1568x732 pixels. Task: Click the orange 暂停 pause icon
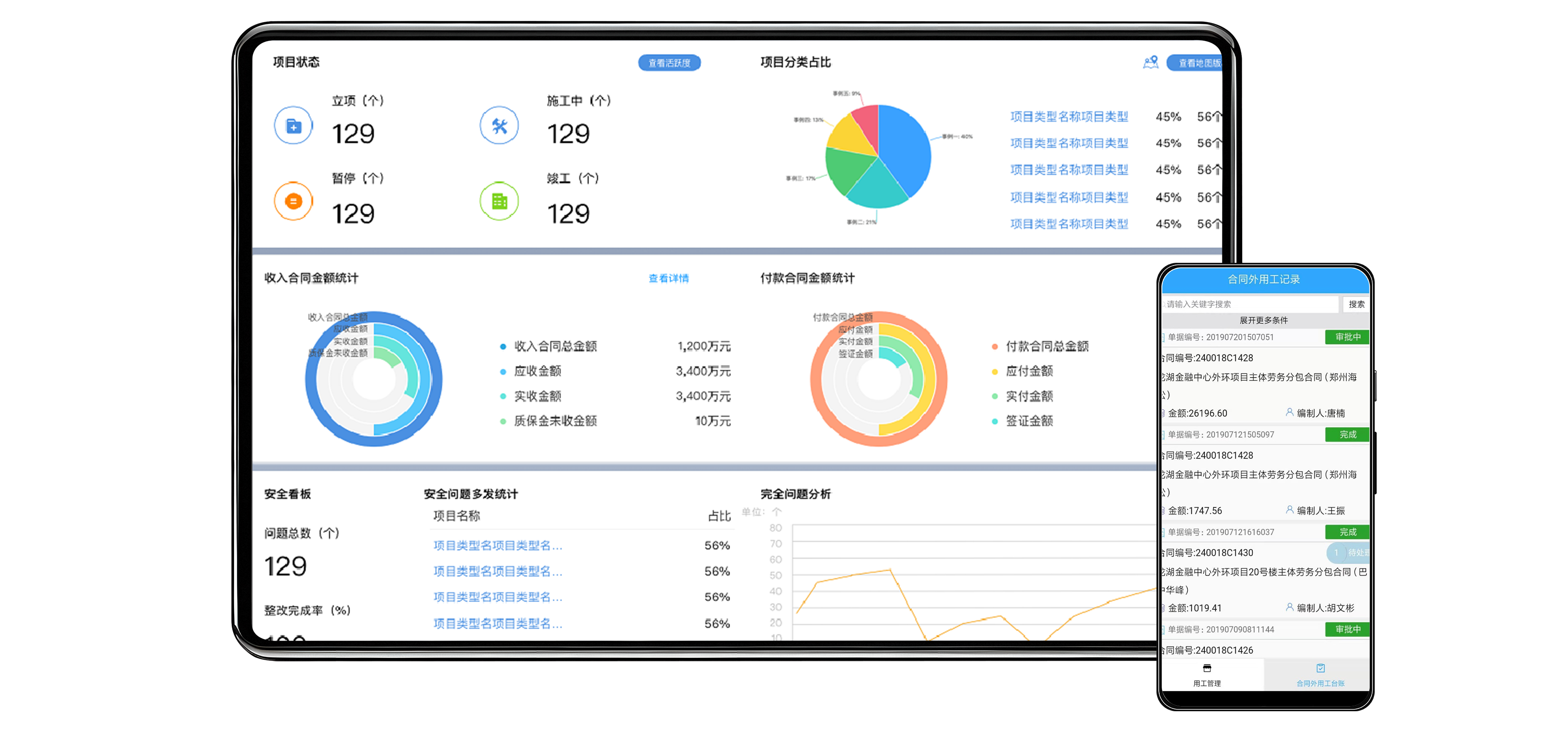pyautogui.click(x=294, y=201)
